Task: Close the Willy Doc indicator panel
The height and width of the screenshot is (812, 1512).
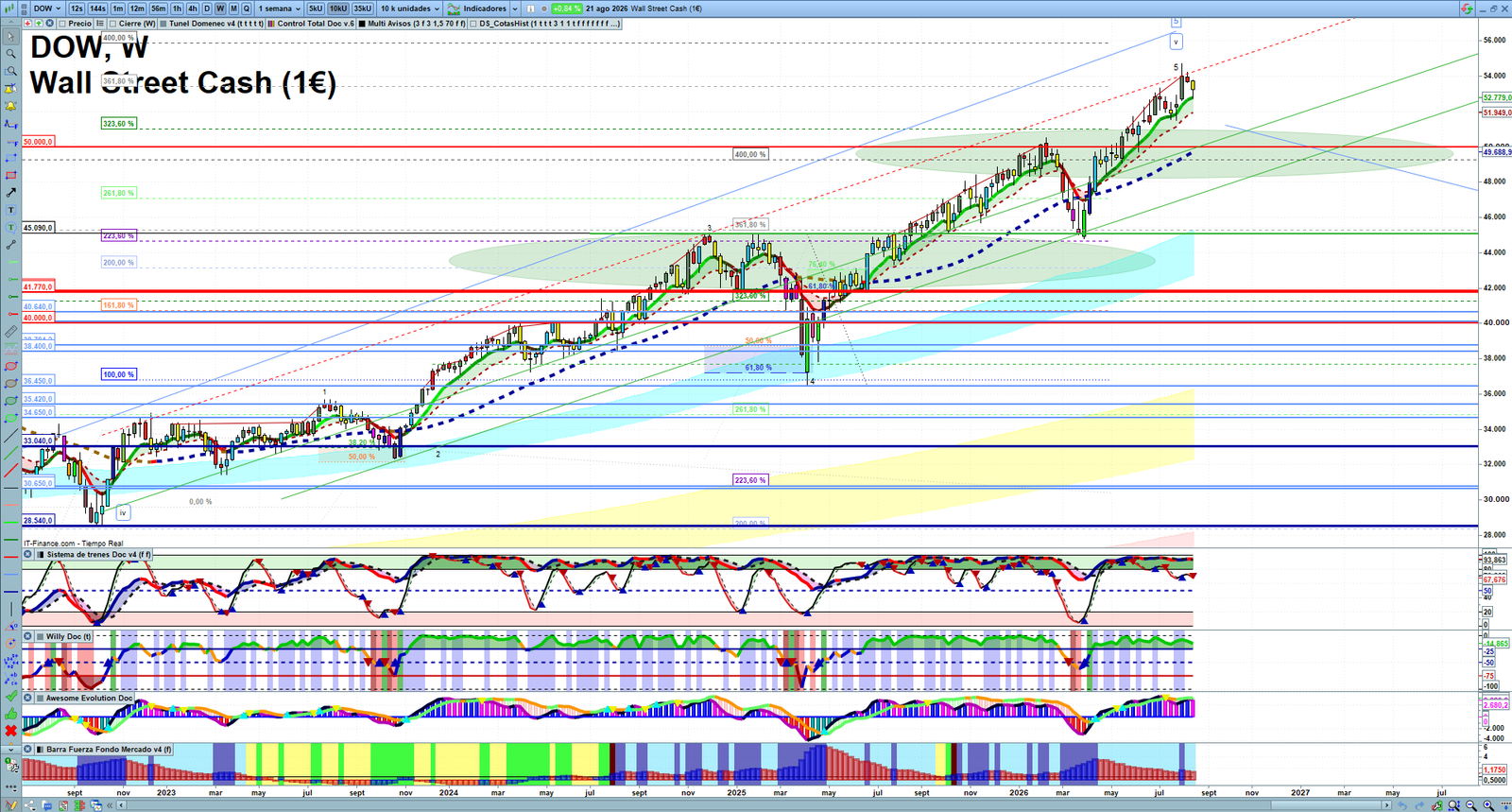Action: click(x=27, y=636)
